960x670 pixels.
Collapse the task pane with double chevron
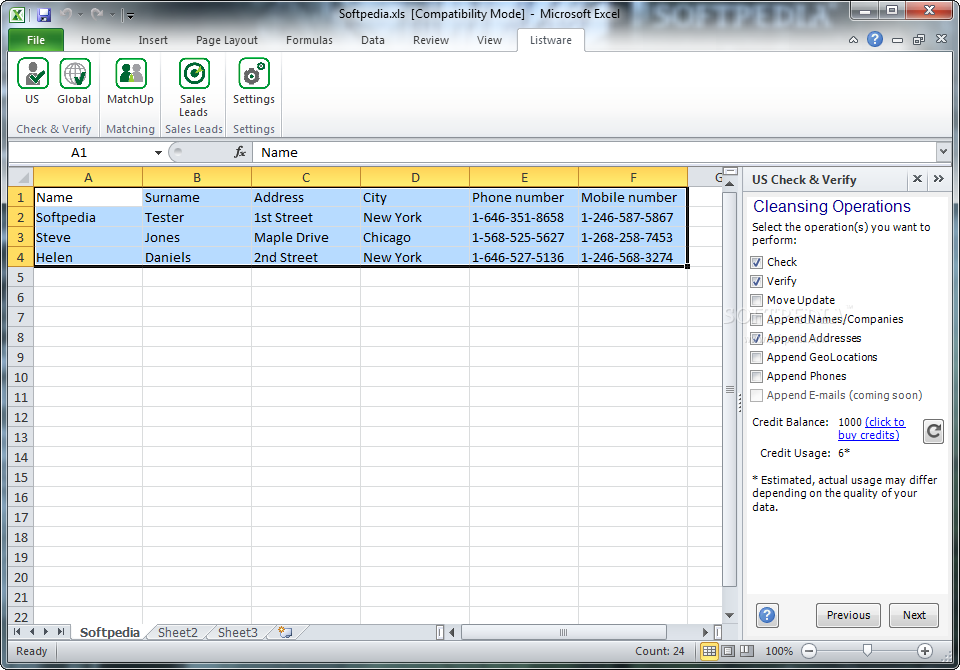pos(939,179)
